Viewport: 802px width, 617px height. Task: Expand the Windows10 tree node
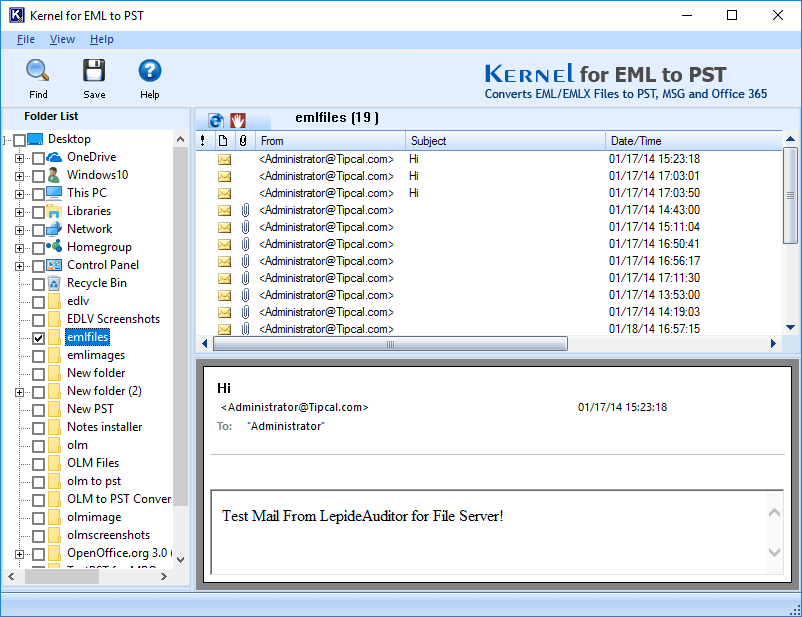coord(19,177)
